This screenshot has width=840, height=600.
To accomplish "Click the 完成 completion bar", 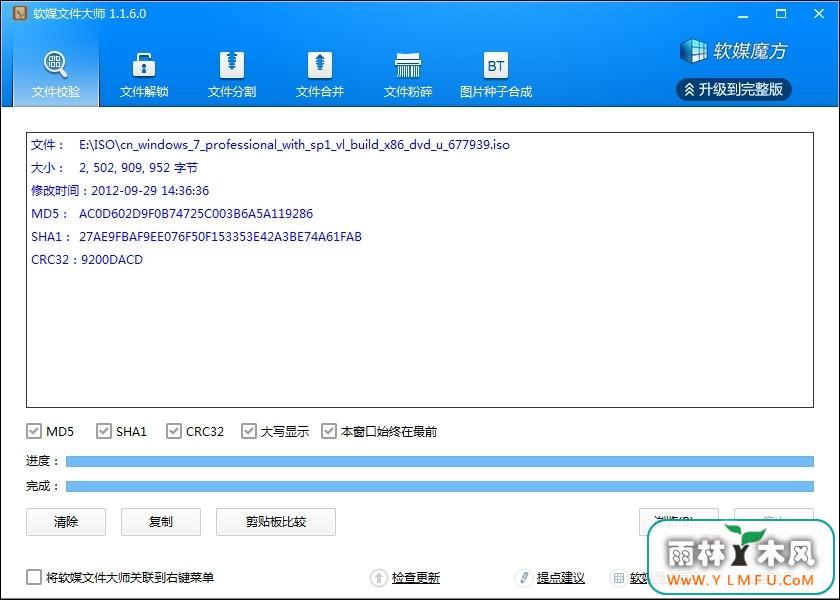I will [440, 486].
